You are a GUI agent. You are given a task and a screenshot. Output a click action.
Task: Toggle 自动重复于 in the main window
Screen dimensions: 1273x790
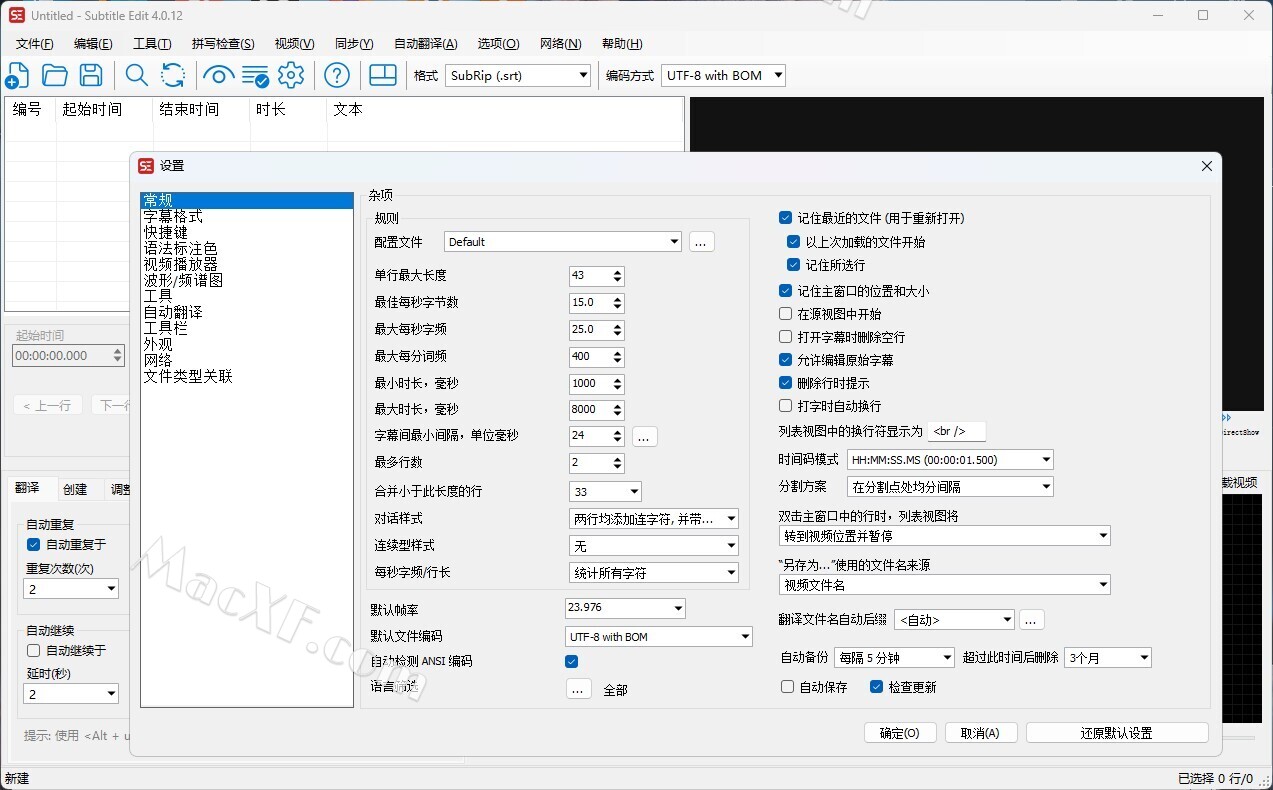point(33,545)
